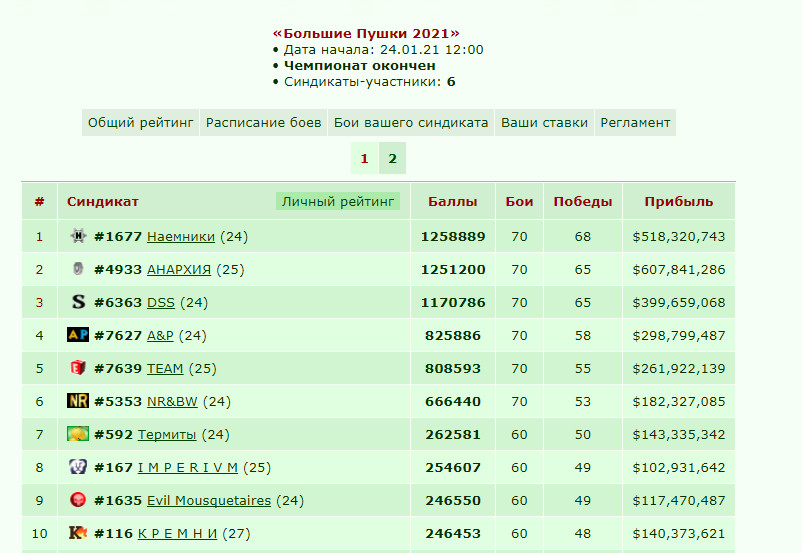Click the Синдикат column header
Screen dimensions: 802x553
(103, 202)
